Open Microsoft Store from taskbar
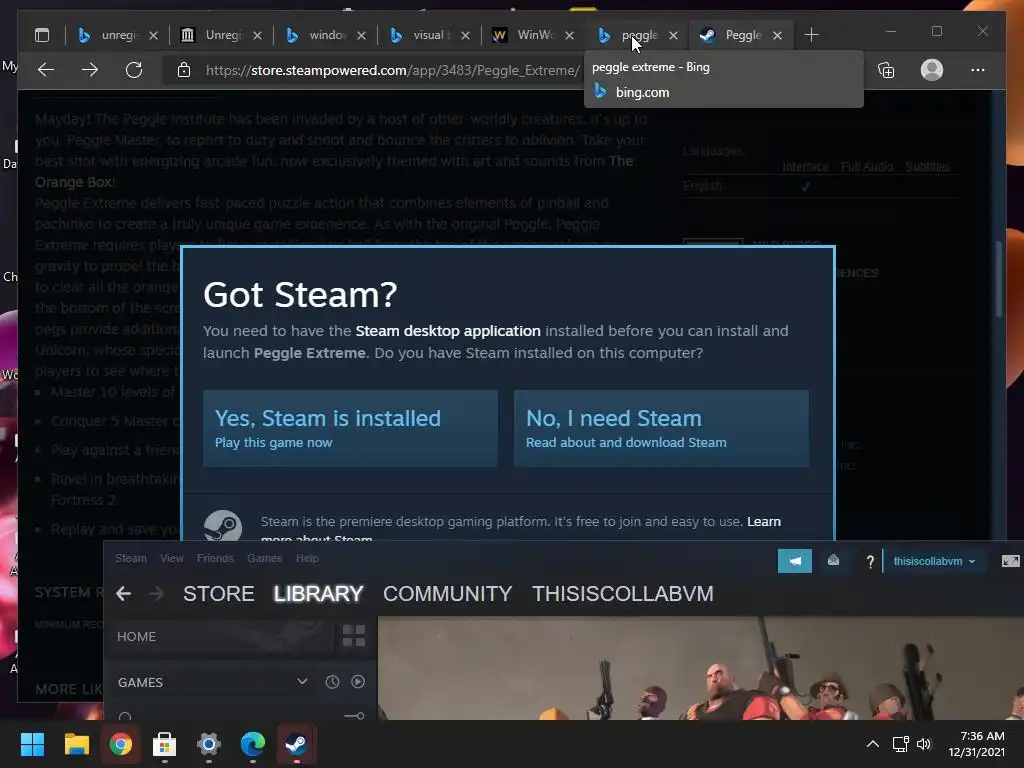The width and height of the screenshot is (1024, 768). tap(165, 744)
